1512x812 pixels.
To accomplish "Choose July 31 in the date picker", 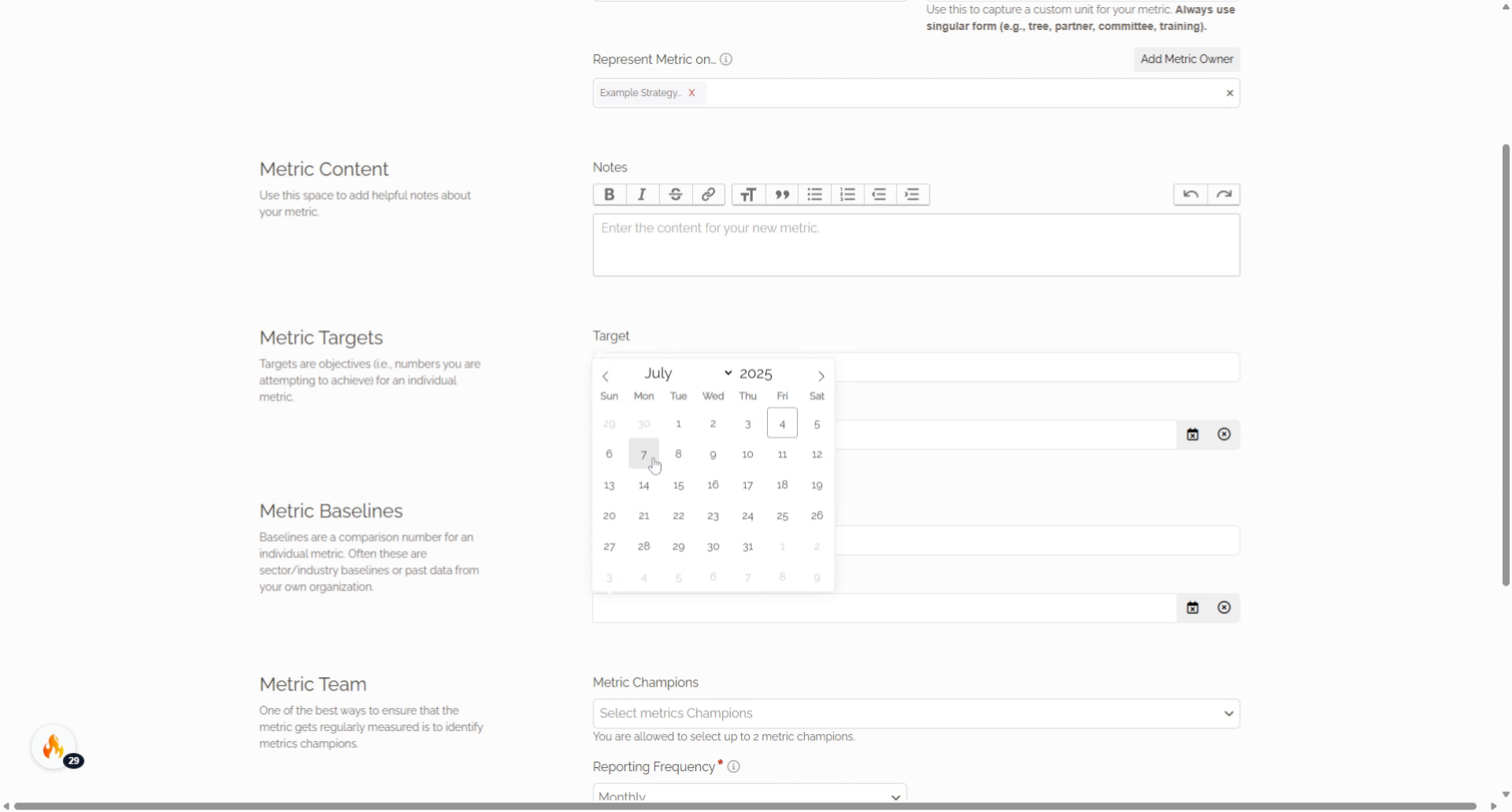I will pos(747,547).
